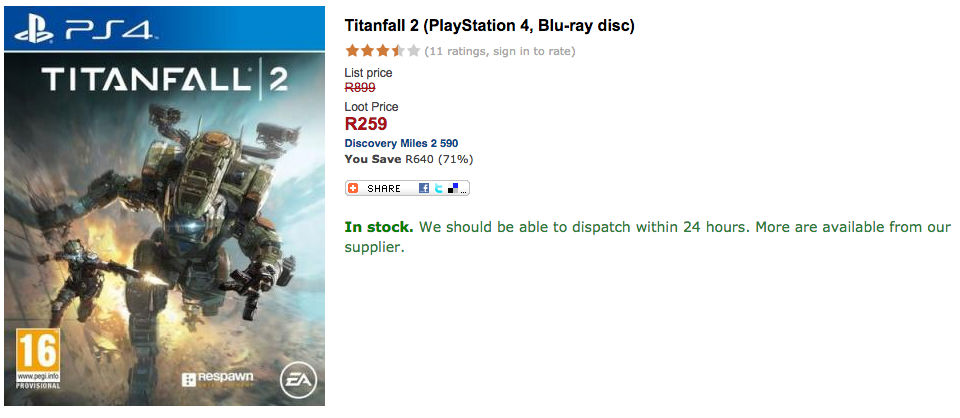Click the R259 Loot Price

click(x=366, y=125)
